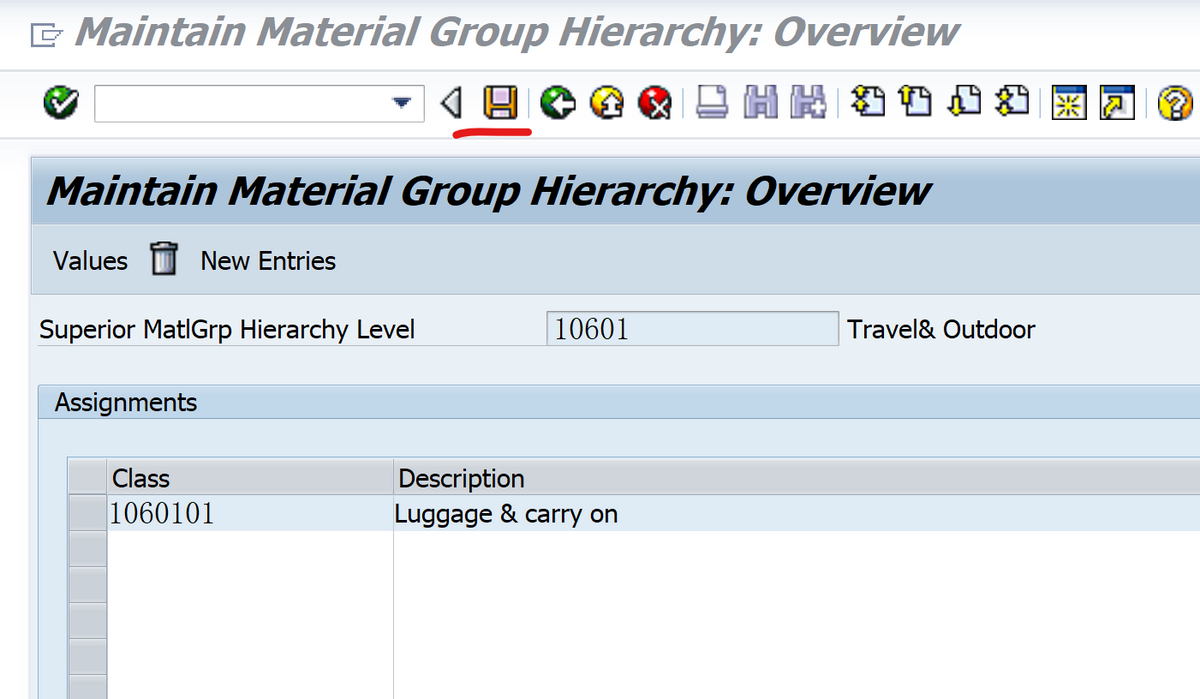
Task: Click the Assignments group label
Action: (x=126, y=403)
